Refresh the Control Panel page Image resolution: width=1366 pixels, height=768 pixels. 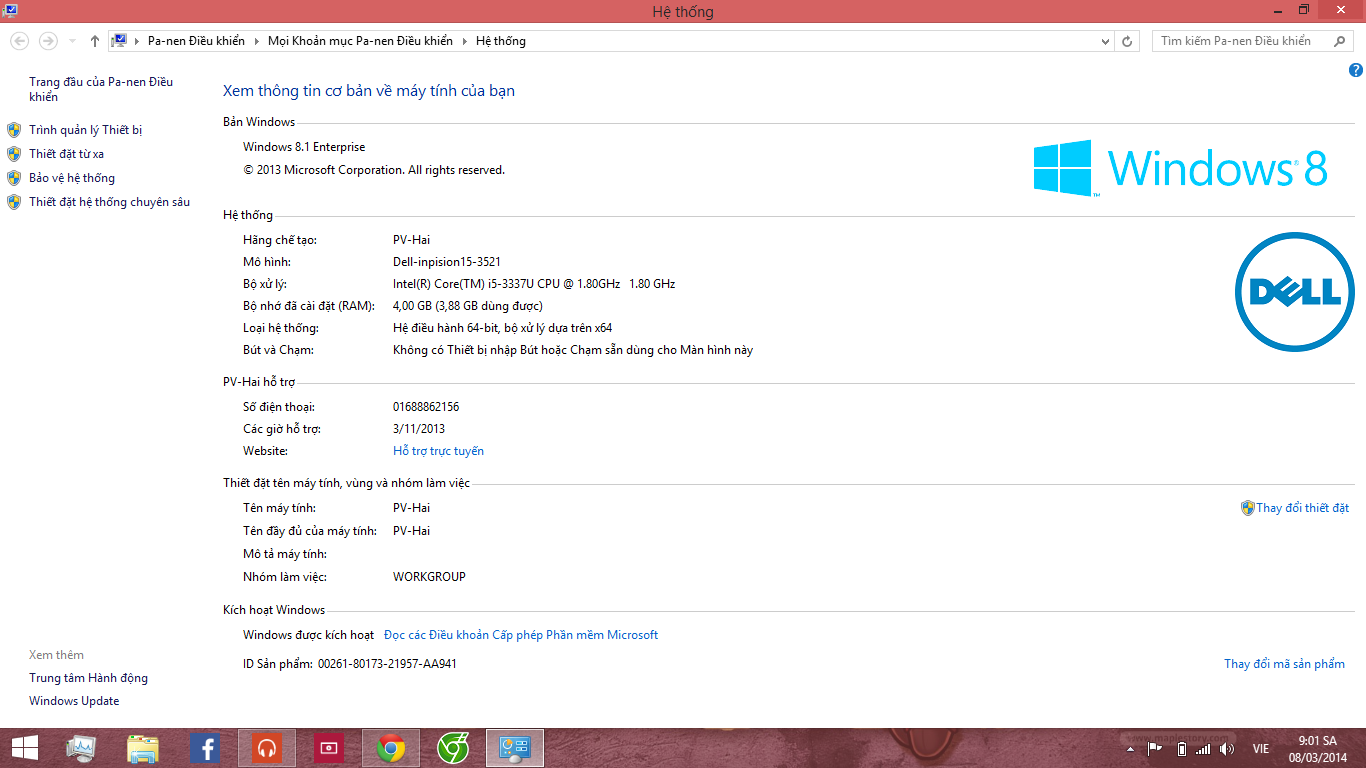1128,41
